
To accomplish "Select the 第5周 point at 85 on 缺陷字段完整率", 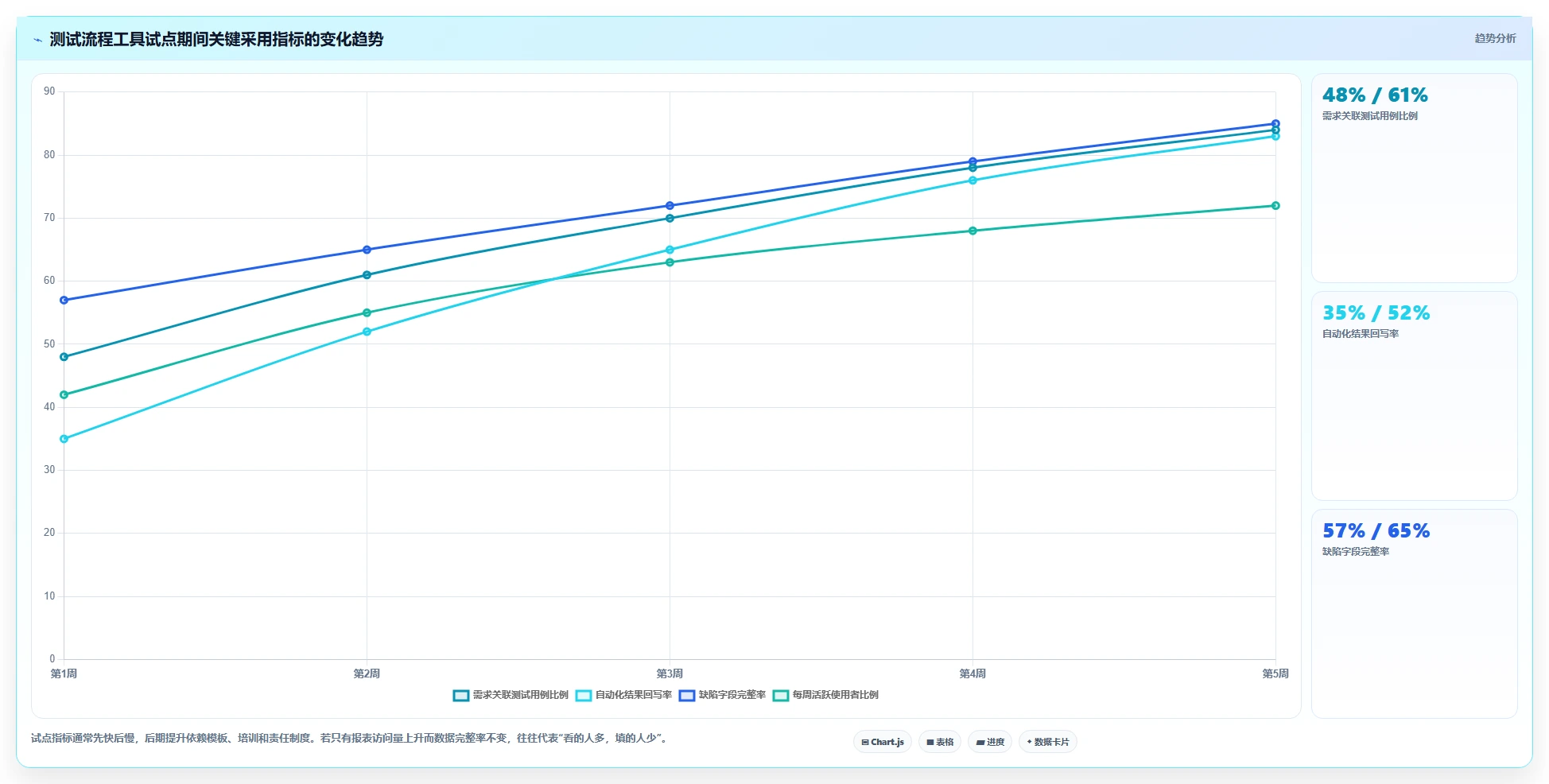I will (x=1275, y=123).
